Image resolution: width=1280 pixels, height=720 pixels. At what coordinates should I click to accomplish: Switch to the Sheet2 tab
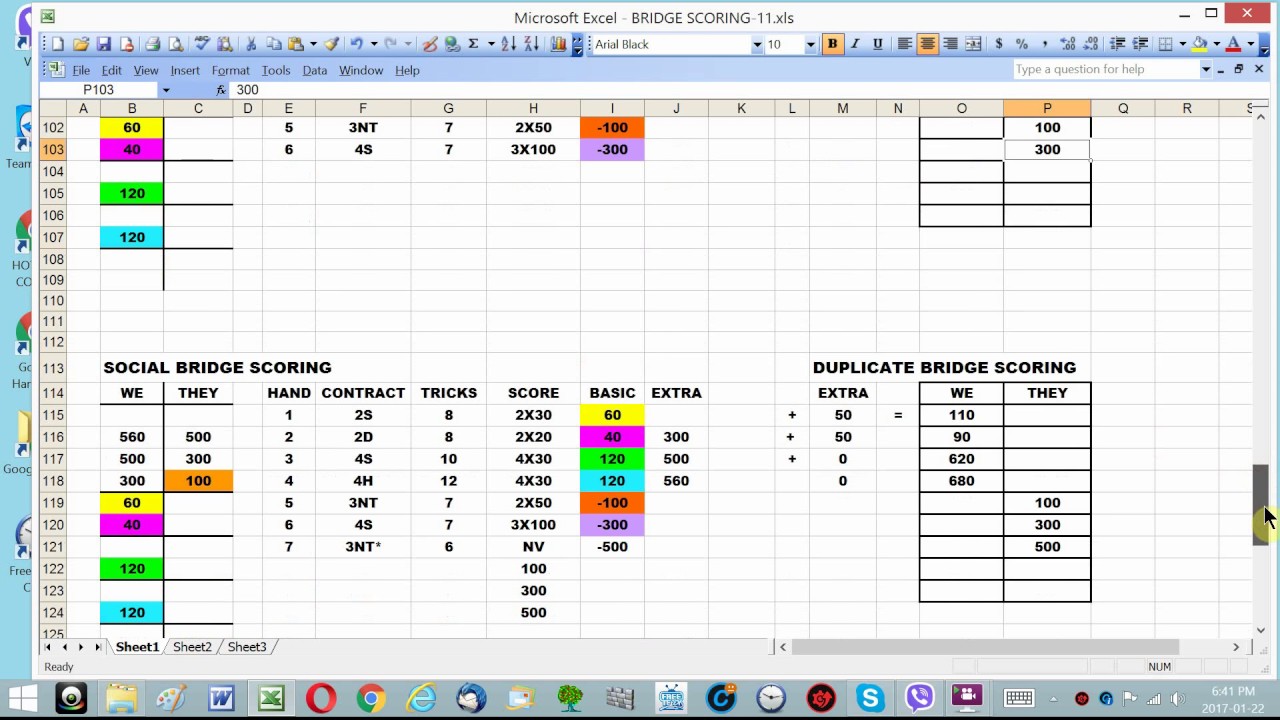(x=192, y=647)
